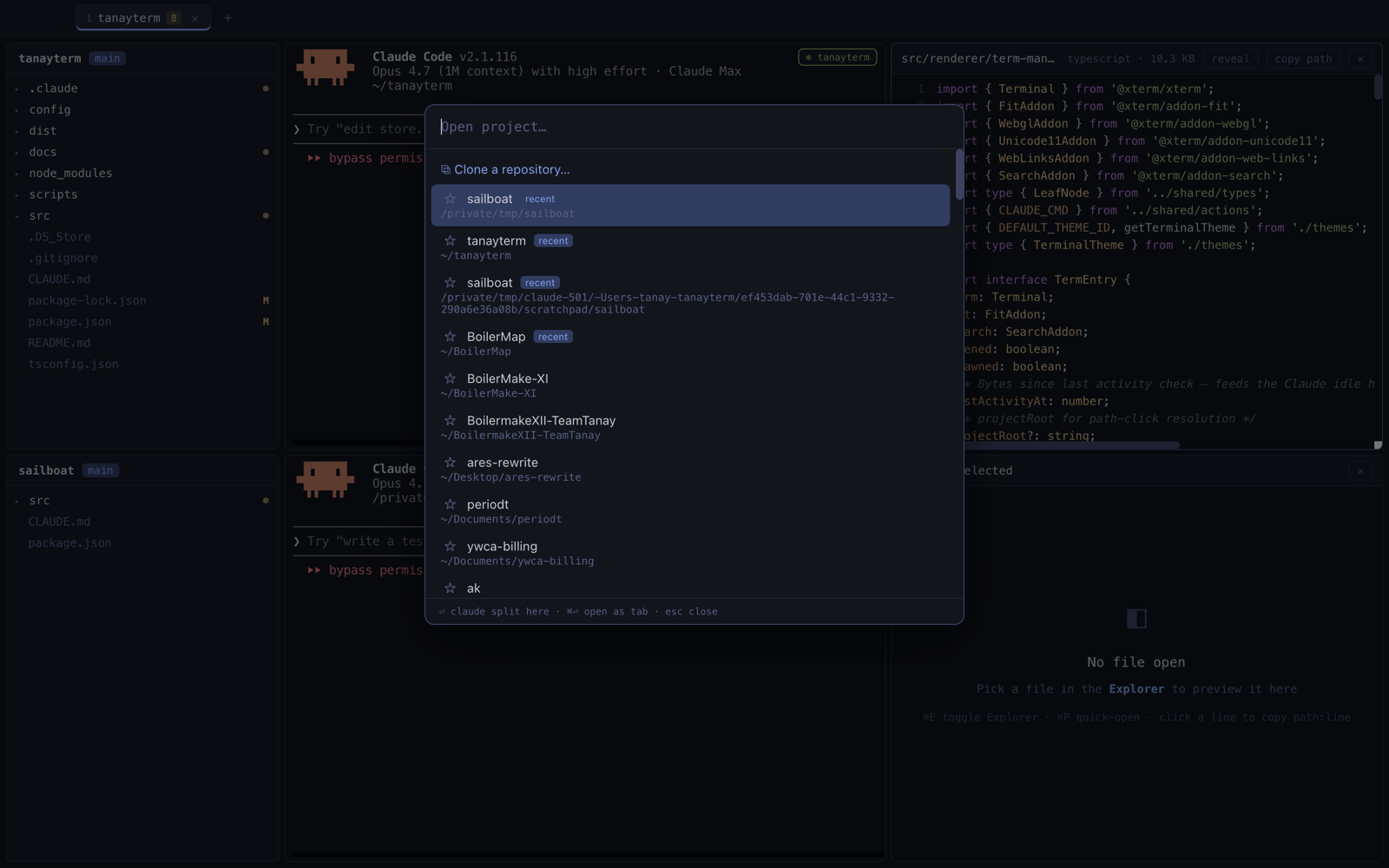Select the ares-rewrite project entry
Screen dimensions: 1389x868
690,470
